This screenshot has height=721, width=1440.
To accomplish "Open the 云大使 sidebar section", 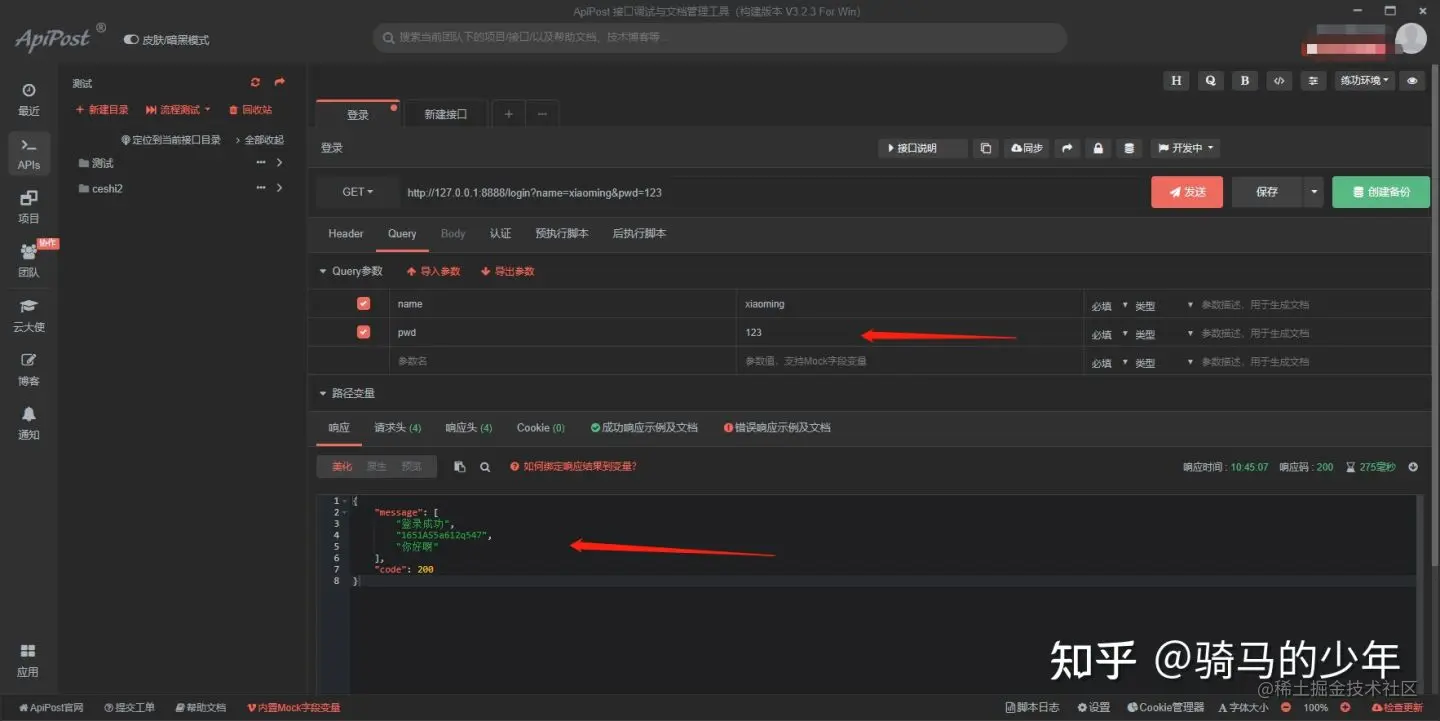I will pos(29,315).
